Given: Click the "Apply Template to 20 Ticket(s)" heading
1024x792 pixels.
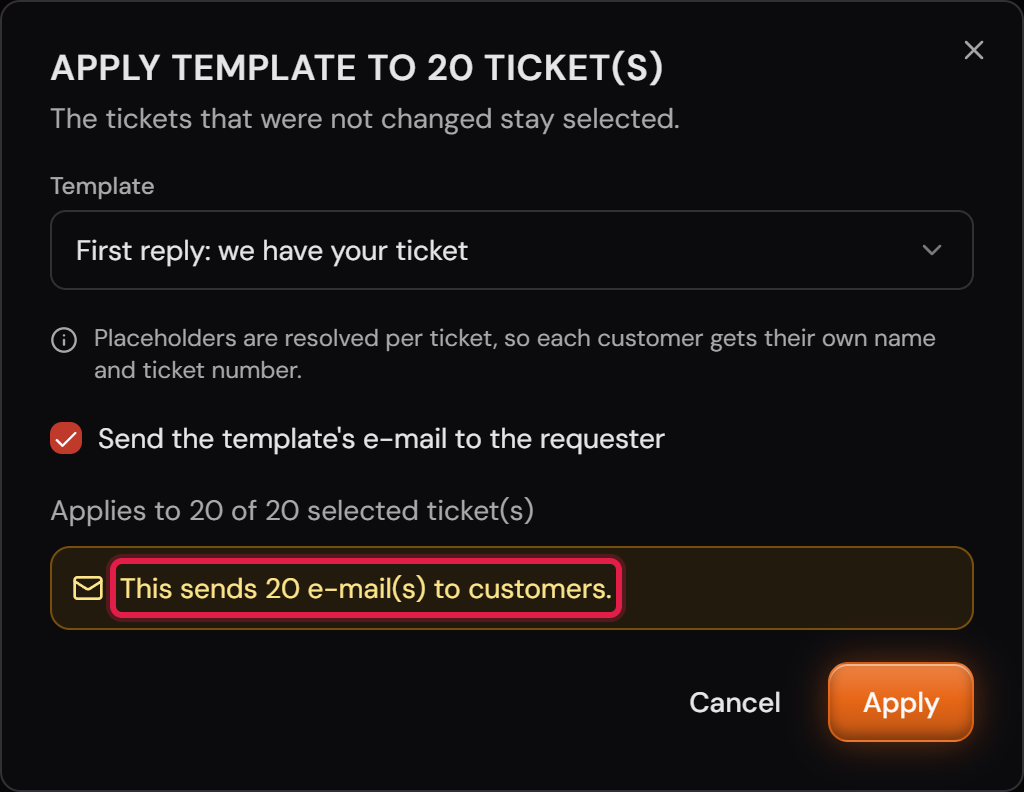Looking at the screenshot, I should 357,68.
